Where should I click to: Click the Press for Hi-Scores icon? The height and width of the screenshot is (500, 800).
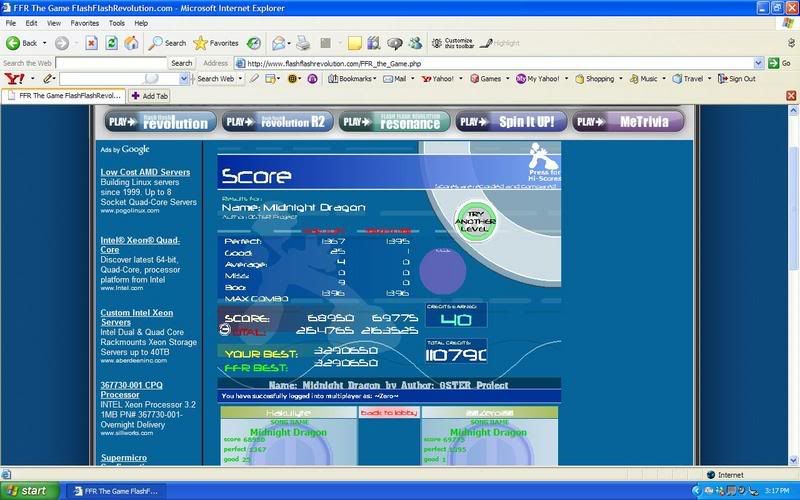point(546,157)
